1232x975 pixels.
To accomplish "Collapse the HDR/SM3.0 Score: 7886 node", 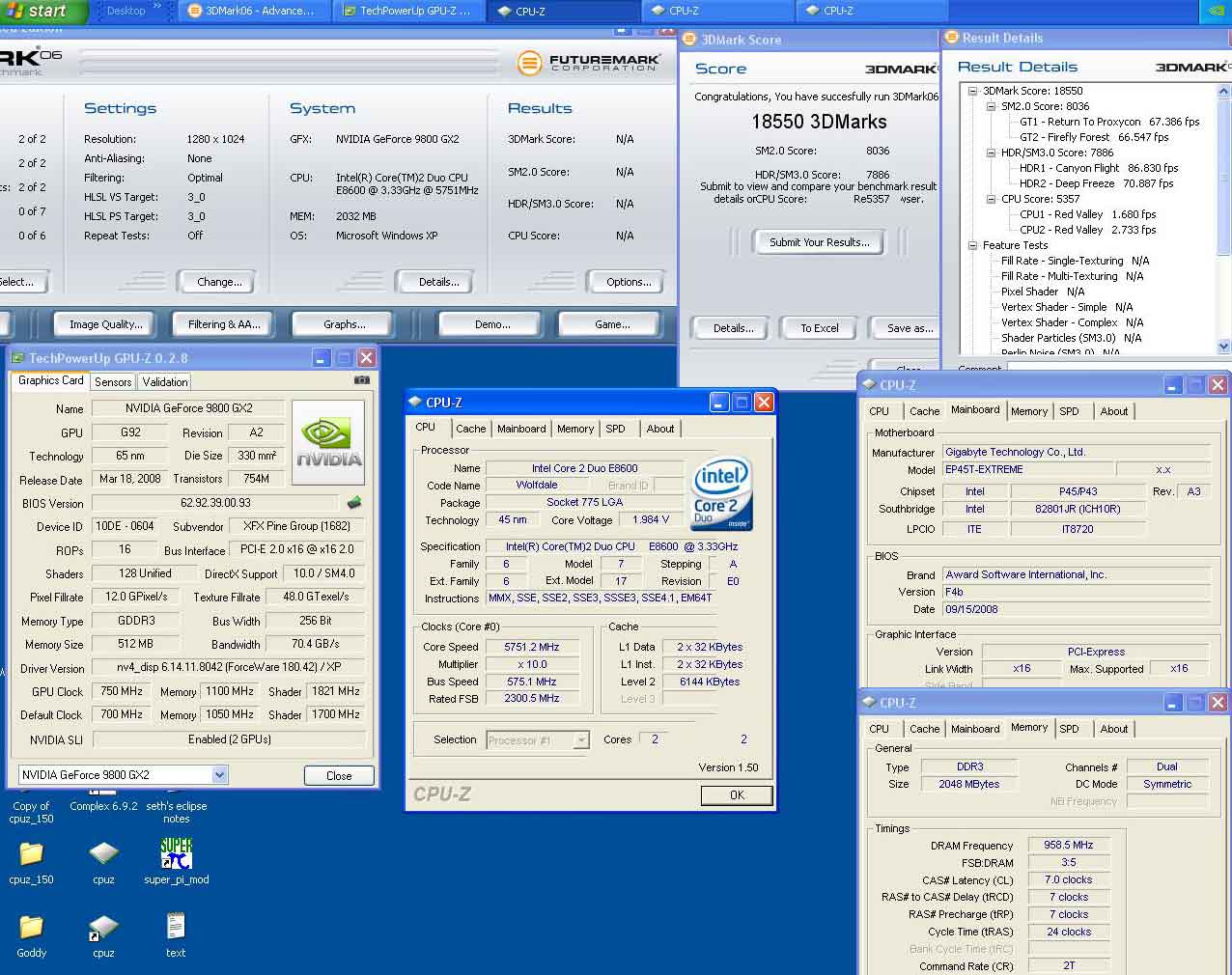I will tap(991, 153).
